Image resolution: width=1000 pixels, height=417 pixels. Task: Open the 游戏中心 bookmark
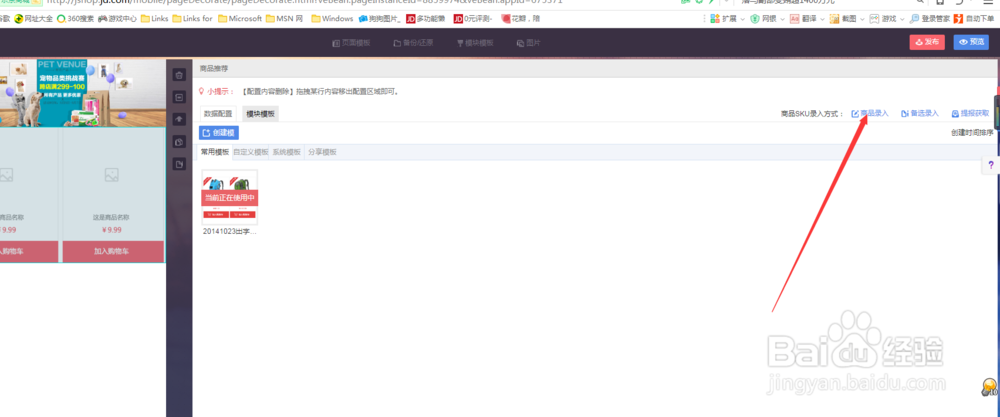point(117,18)
